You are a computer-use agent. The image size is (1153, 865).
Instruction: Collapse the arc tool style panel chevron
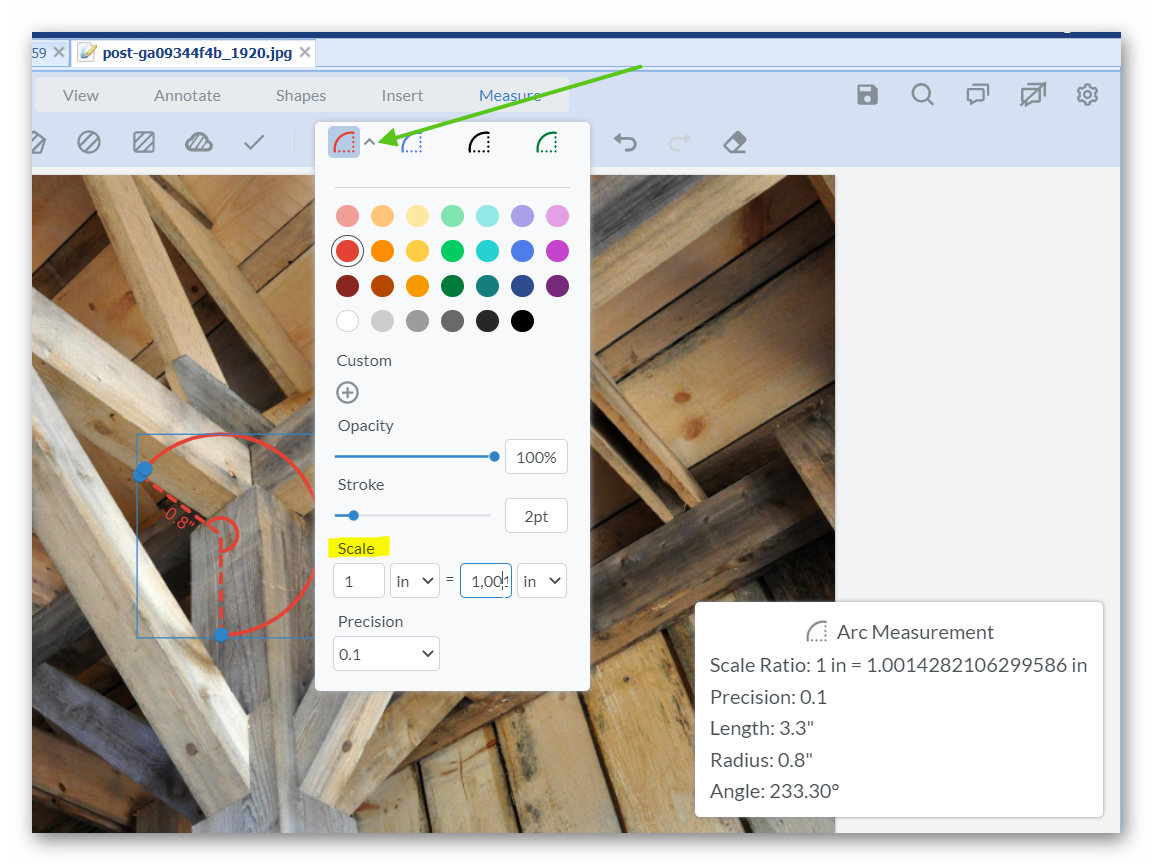point(369,143)
